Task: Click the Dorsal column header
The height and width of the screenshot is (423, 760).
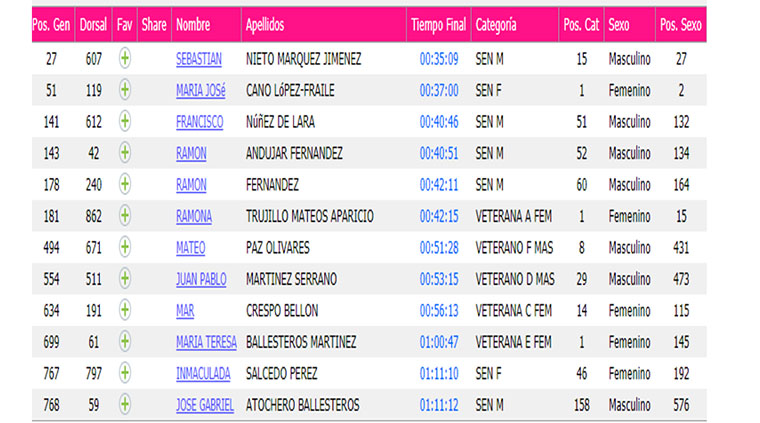Action: [x=93, y=25]
